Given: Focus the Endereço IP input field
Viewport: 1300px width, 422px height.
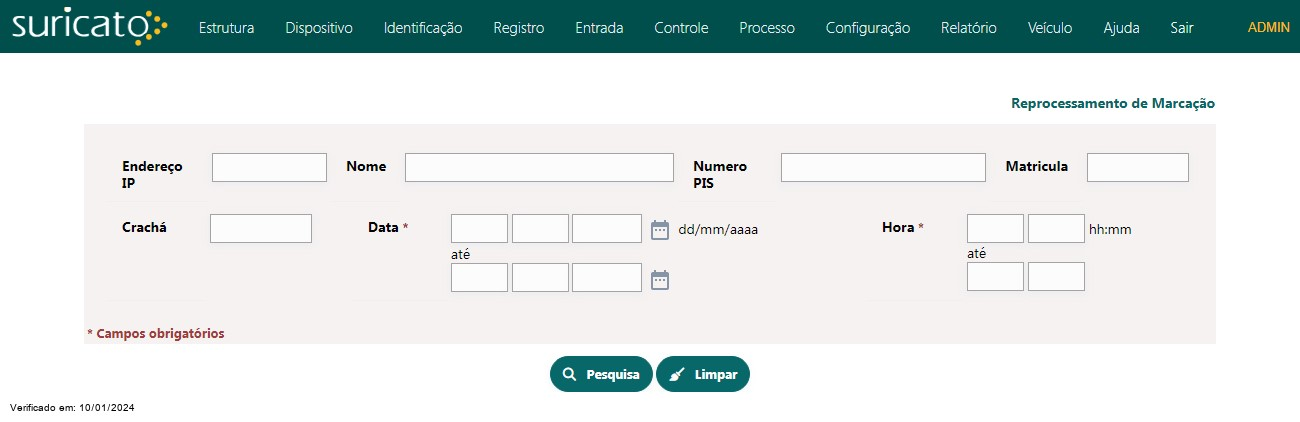Looking at the screenshot, I should pyautogui.click(x=270, y=167).
